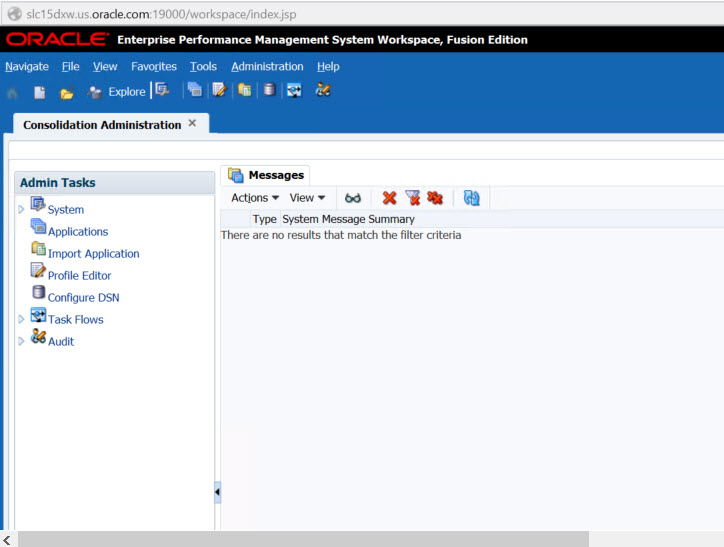Click the horizontal scrollbar left arrow
The height and width of the screenshot is (547, 724).
pyautogui.click(x=7, y=539)
